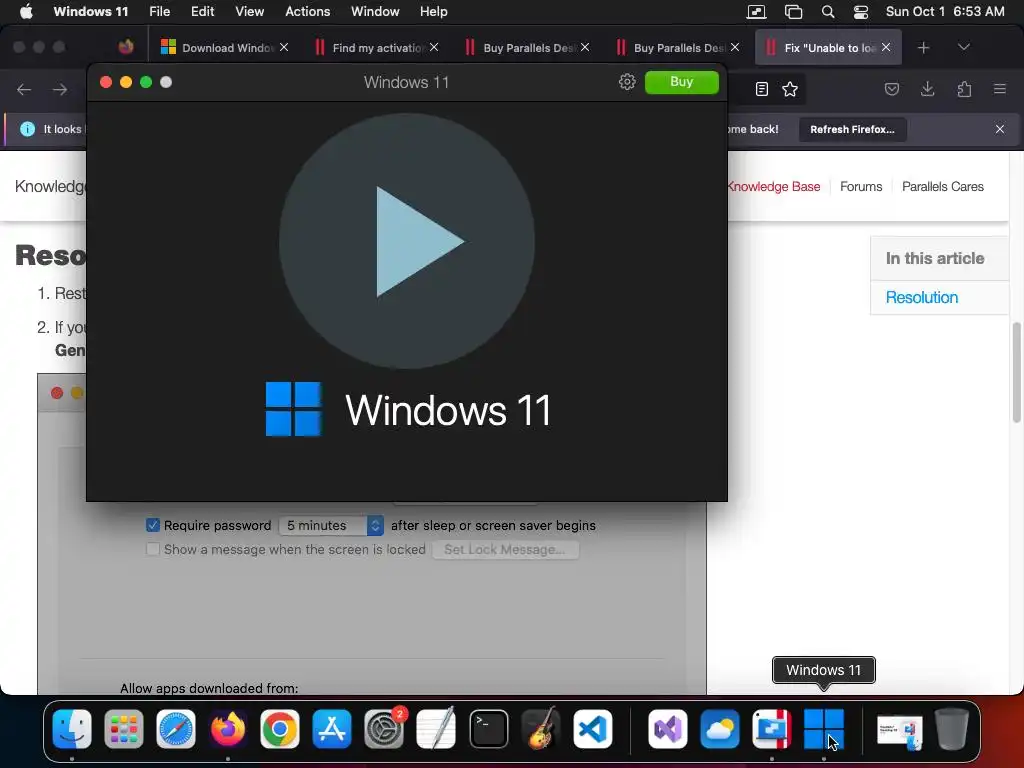The image size is (1024, 768).
Task: Open Firefox Pocket save icon
Action: pyautogui.click(x=891, y=89)
